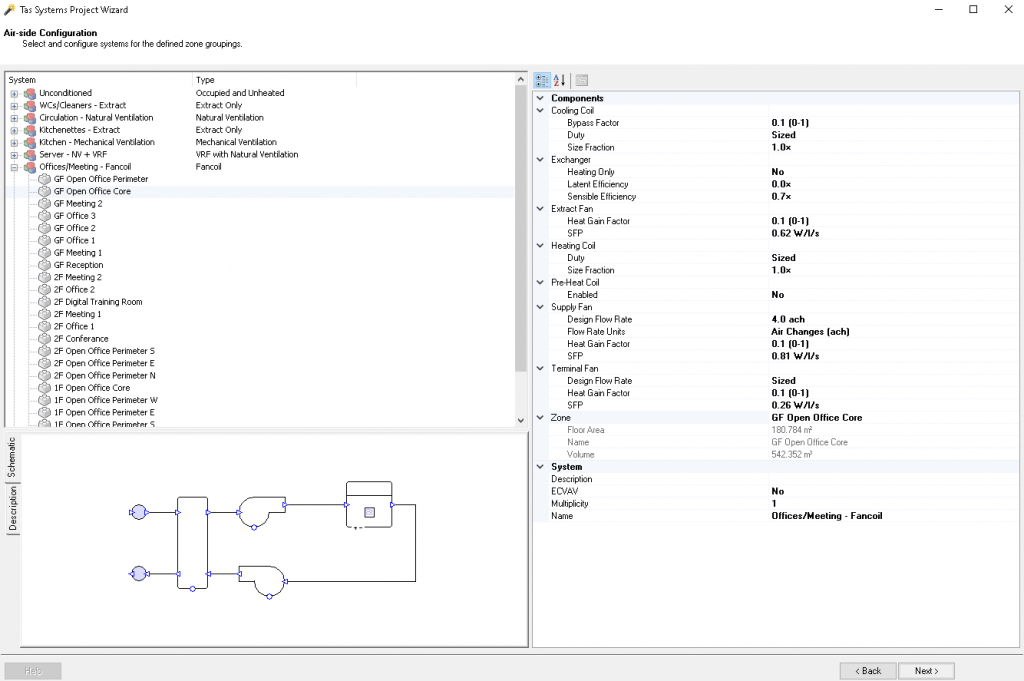The image size is (1024, 681).
Task: Click the extract fan in the lower schematic path
Action: coord(265,580)
